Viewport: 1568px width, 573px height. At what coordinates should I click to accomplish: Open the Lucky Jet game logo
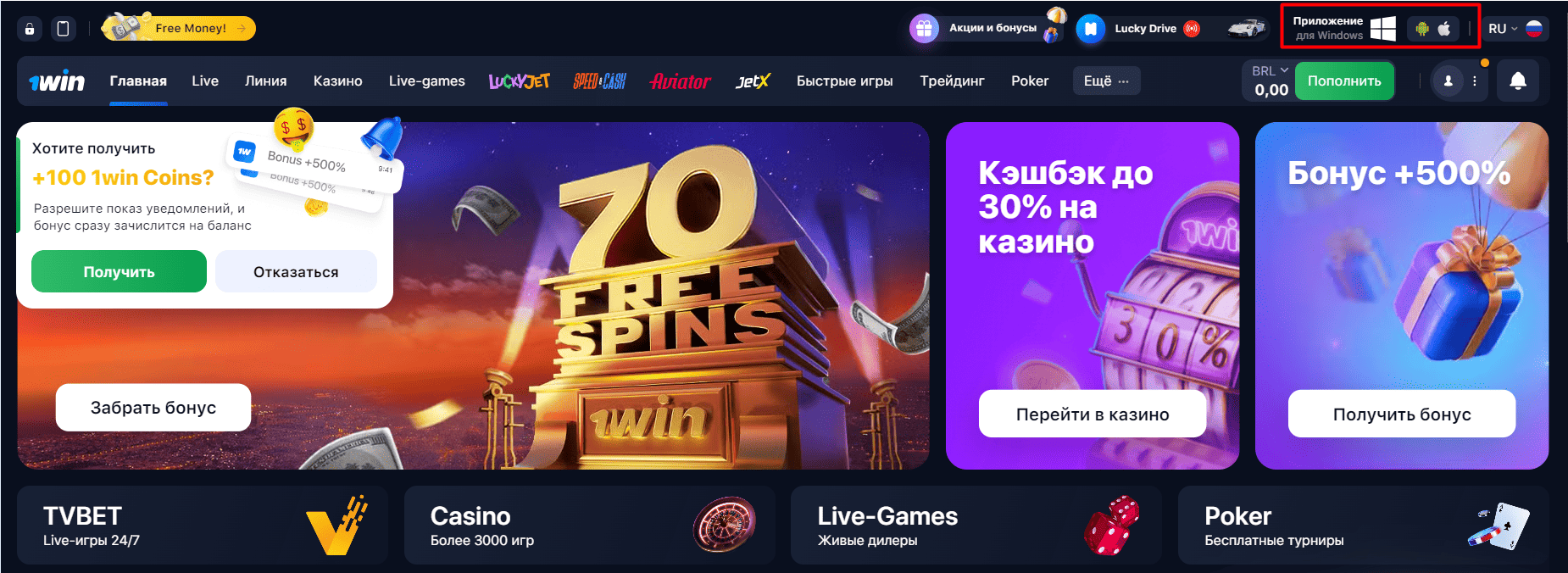[x=520, y=81]
